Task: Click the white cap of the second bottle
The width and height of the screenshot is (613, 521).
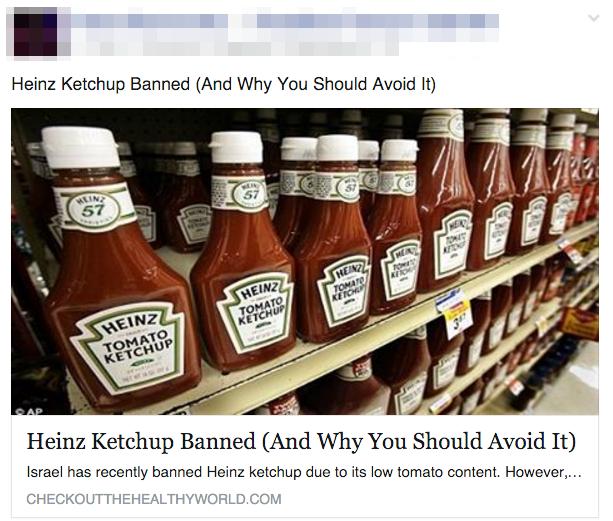Action: pyautogui.click(x=236, y=147)
